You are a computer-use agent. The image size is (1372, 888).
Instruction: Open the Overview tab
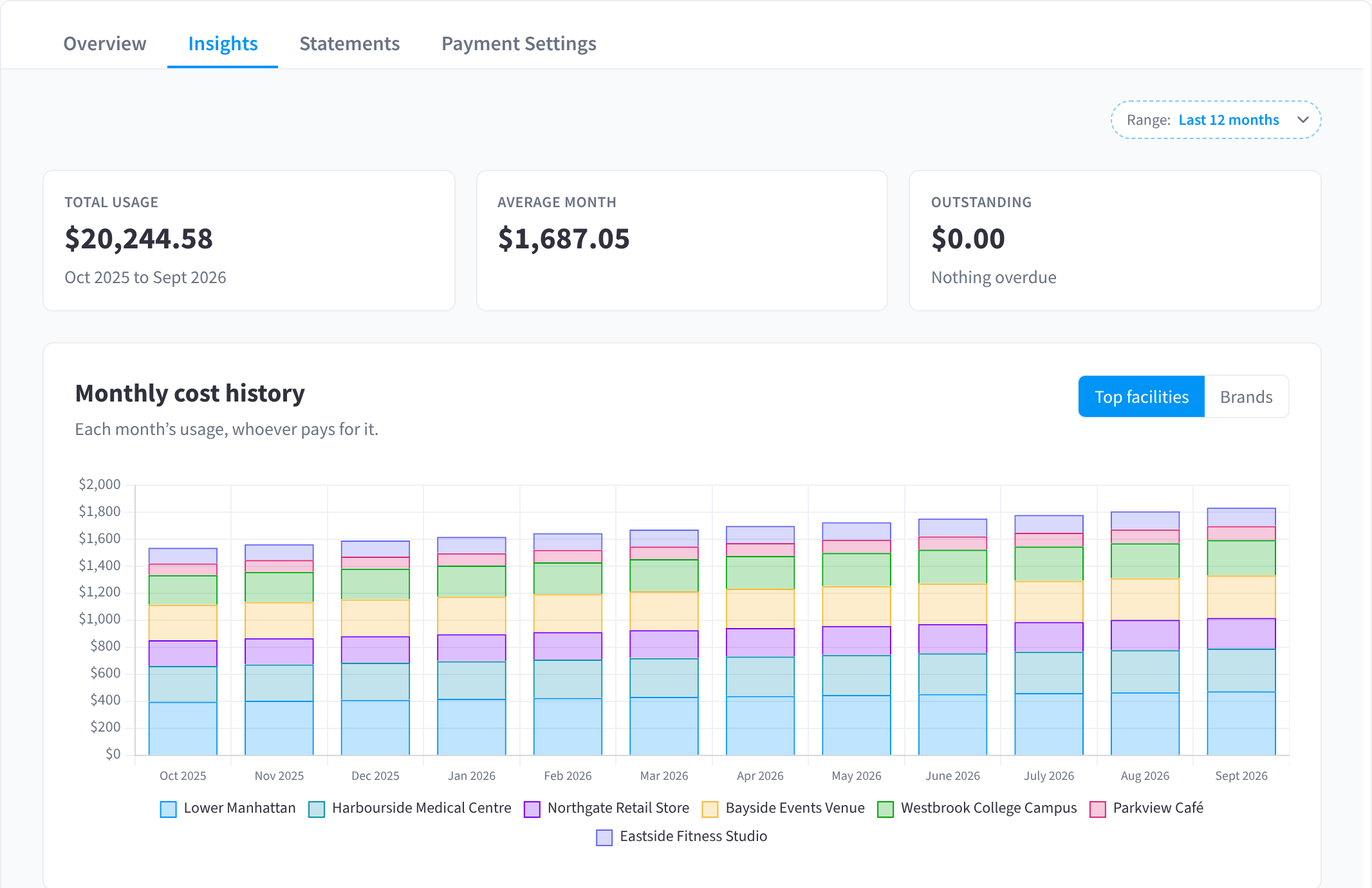105,44
